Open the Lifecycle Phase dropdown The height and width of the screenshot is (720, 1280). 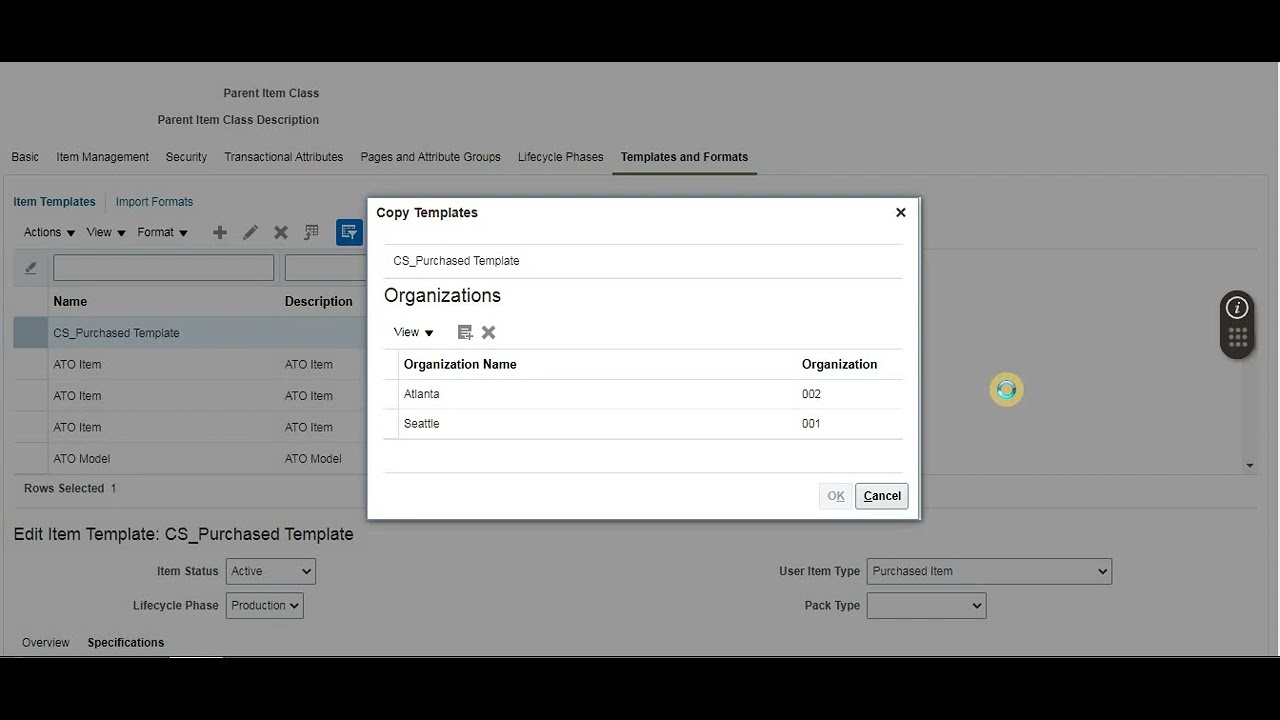pos(265,605)
